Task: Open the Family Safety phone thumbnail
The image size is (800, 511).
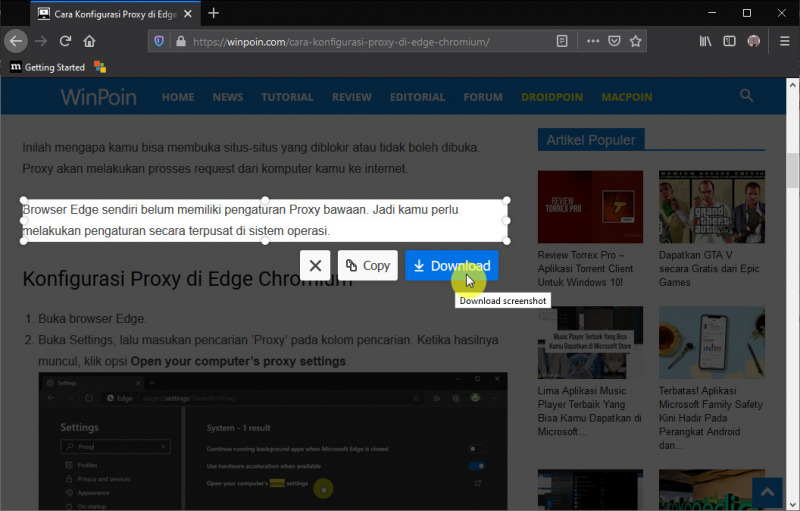Action: [x=712, y=342]
